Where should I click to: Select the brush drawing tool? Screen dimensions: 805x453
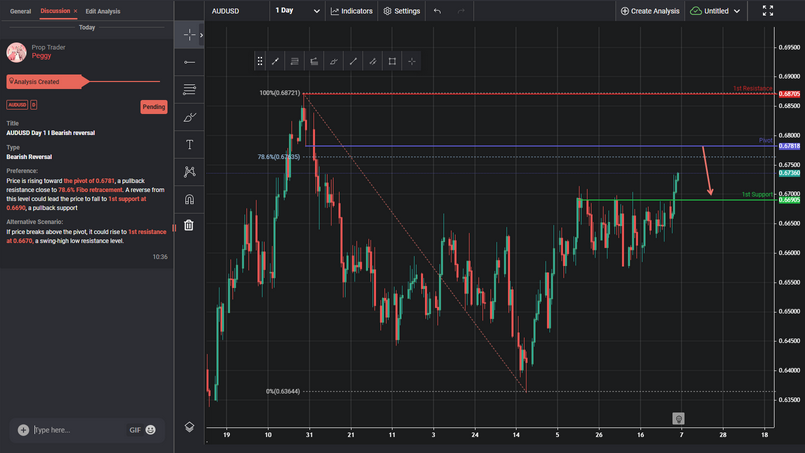(x=189, y=117)
